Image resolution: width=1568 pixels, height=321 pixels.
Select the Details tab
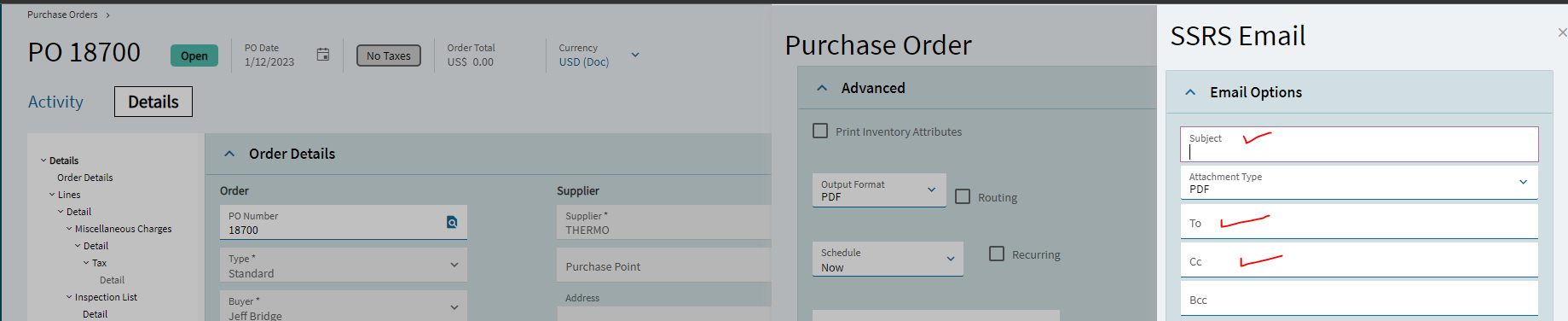pyautogui.click(x=153, y=102)
